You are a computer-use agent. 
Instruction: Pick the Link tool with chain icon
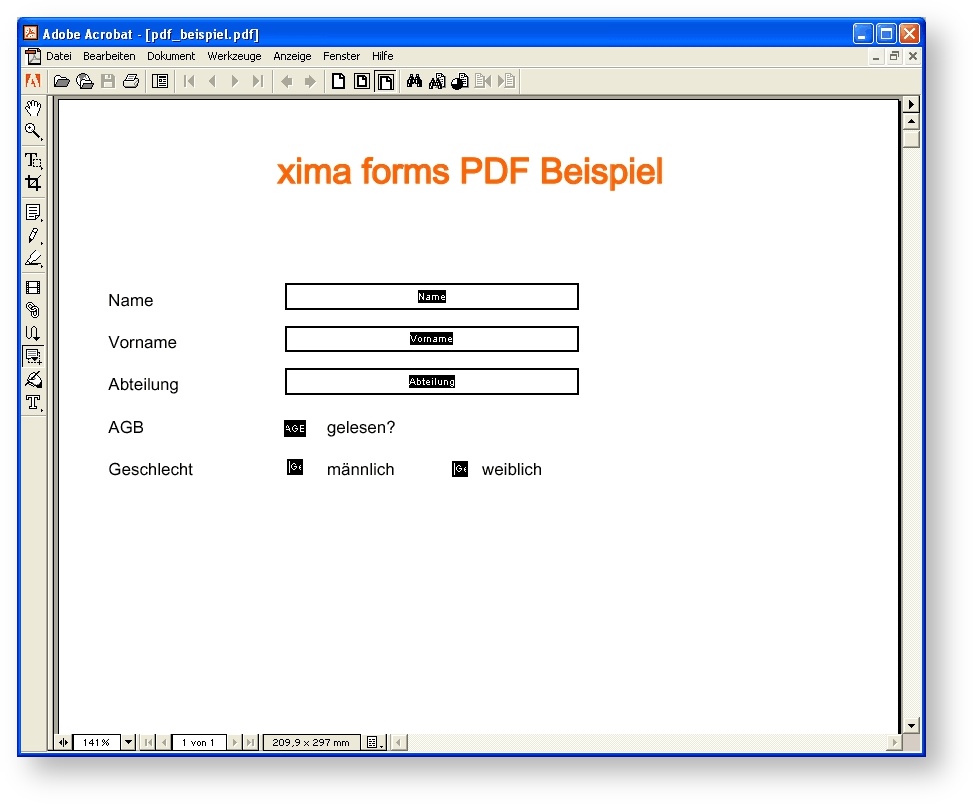33,310
